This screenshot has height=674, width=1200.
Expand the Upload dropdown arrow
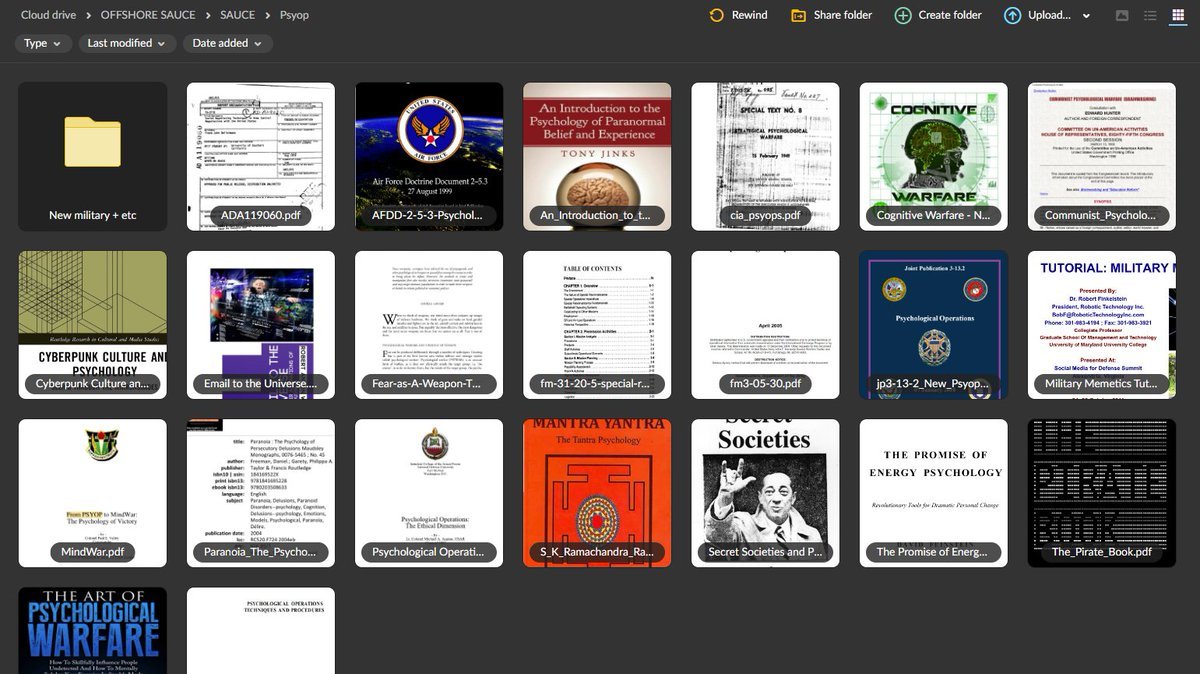[x=1086, y=16]
